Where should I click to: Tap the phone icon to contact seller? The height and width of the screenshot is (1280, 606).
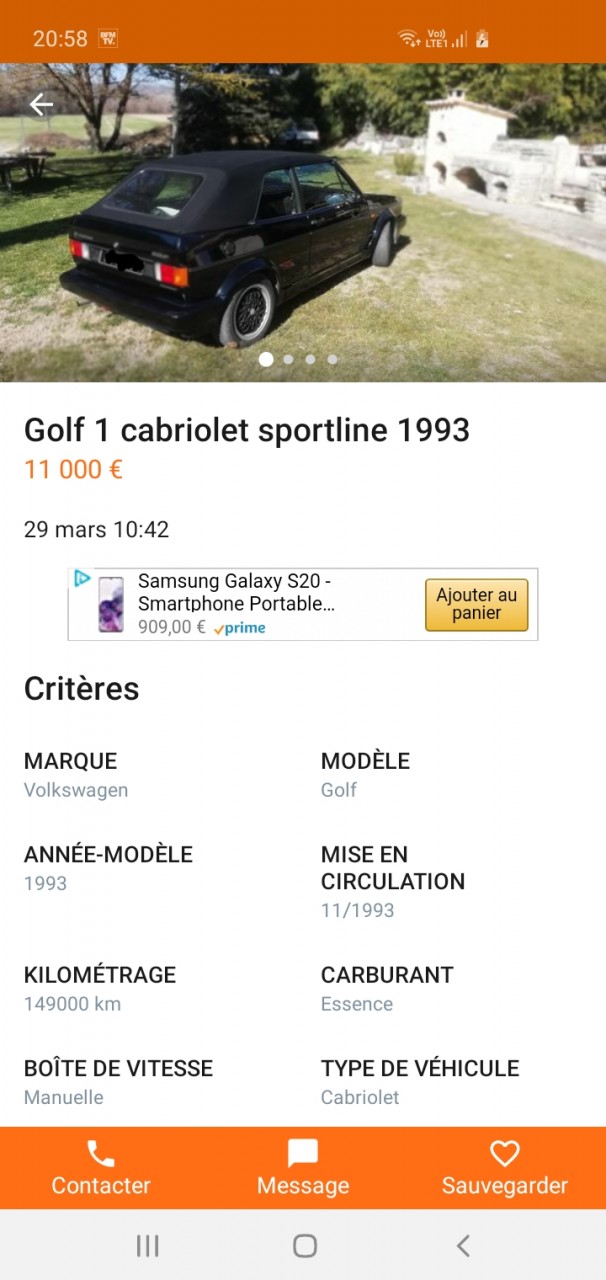click(x=101, y=1154)
